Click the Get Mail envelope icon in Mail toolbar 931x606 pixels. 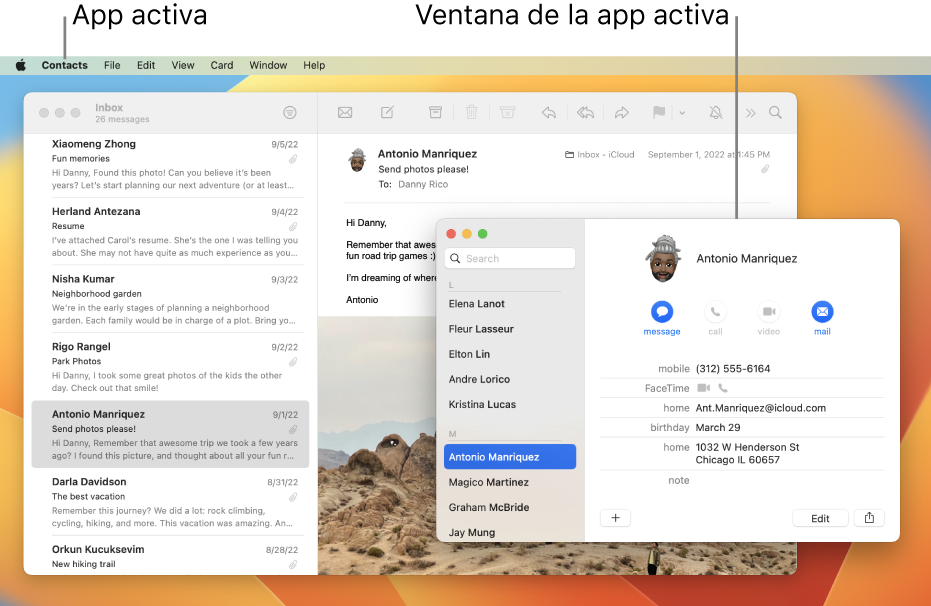pyautogui.click(x=345, y=112)
